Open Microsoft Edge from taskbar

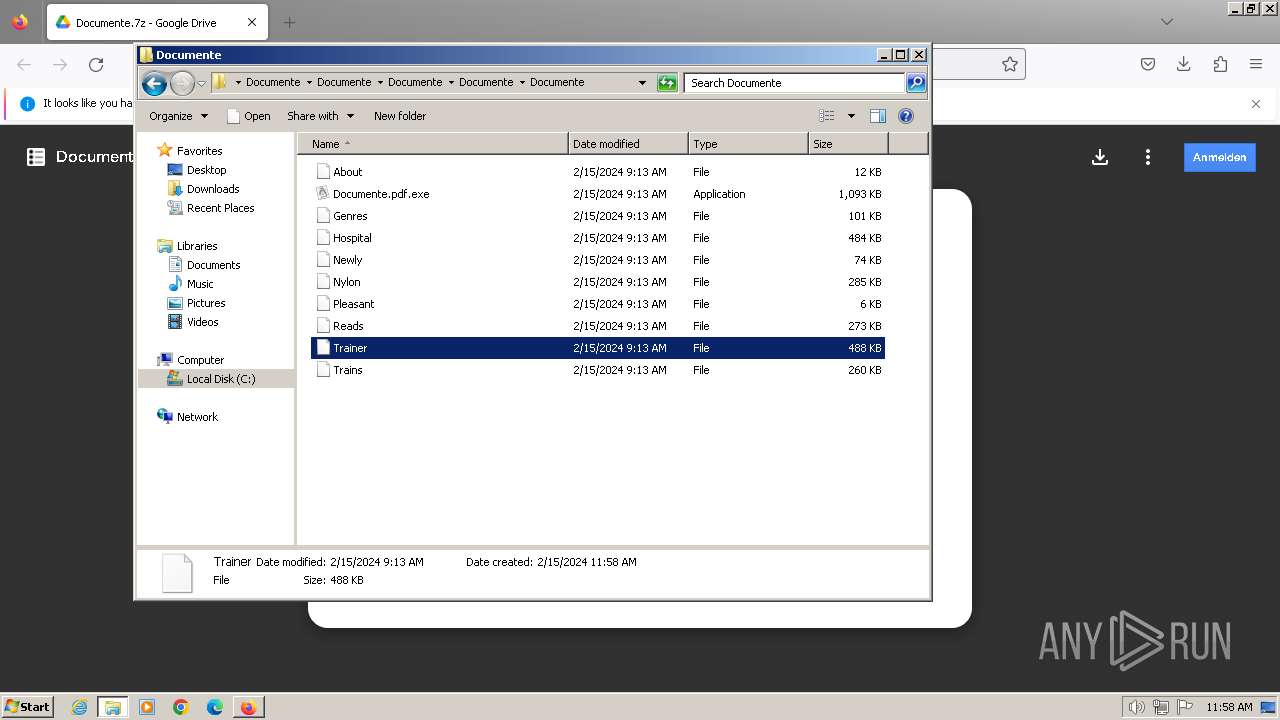[x=215, y=707]
